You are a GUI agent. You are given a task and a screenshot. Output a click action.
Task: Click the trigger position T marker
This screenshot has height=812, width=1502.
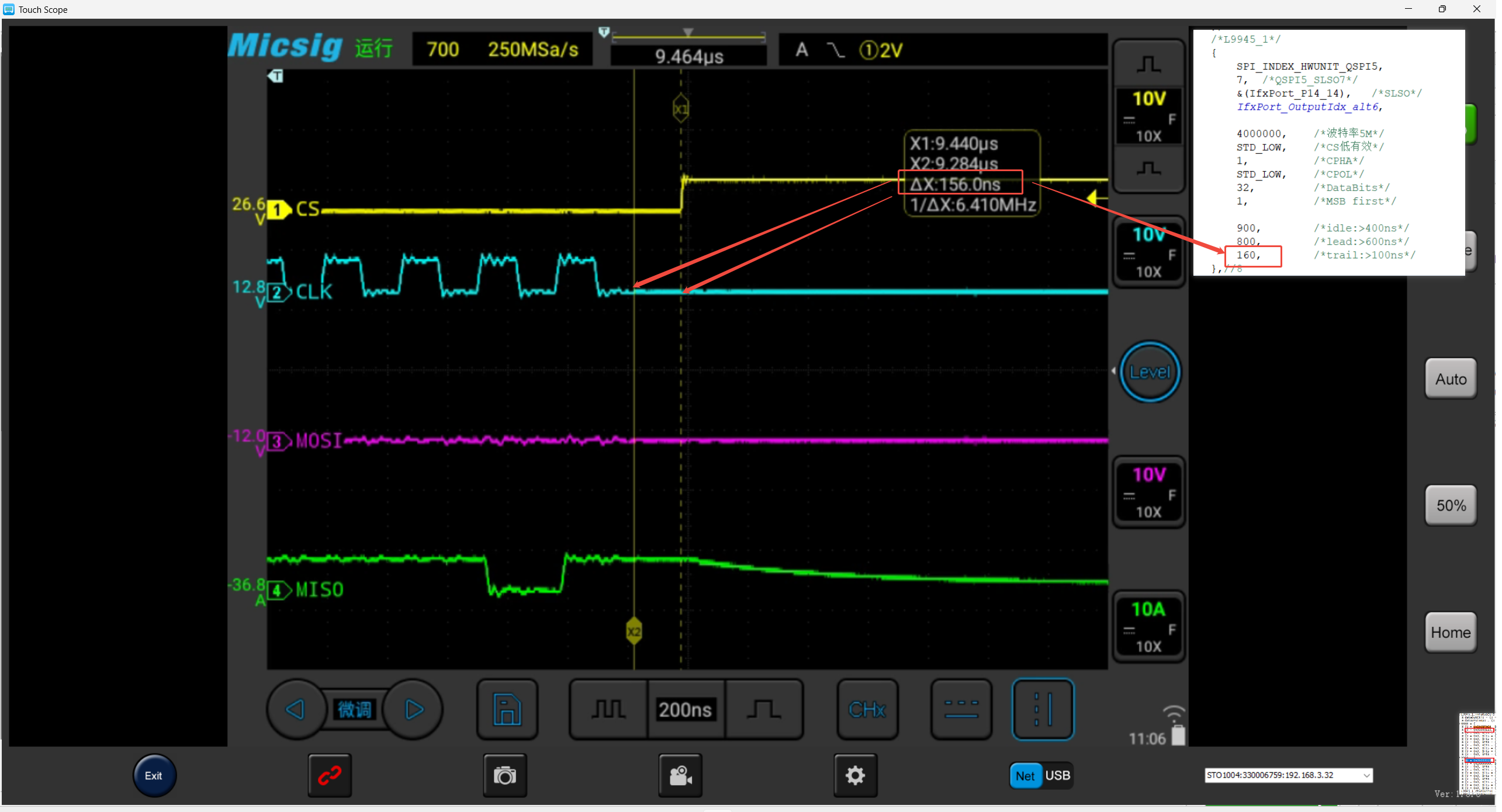click(275, 76)
